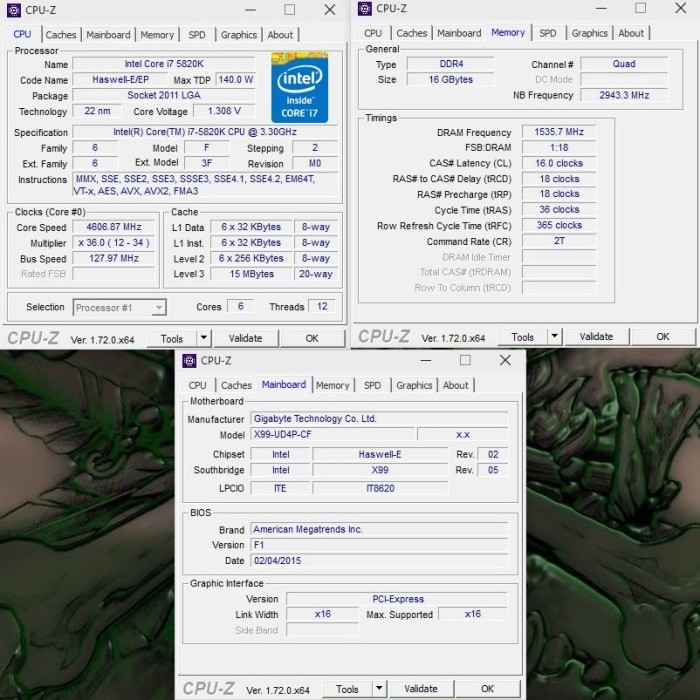The height and width of the screenshot is (700, 700).
Task: Click Graphic Interface Version PCI-Express
Action: (397, 599)
